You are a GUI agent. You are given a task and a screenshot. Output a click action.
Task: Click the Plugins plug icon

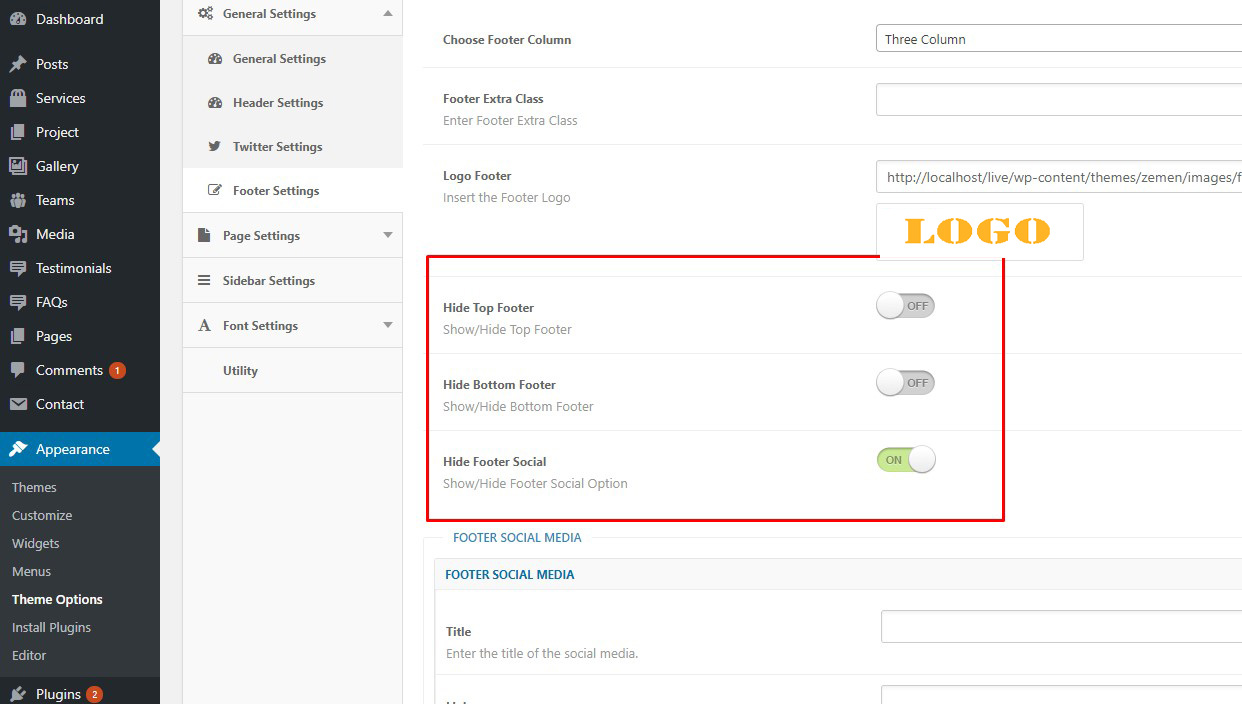click(18, 694)
